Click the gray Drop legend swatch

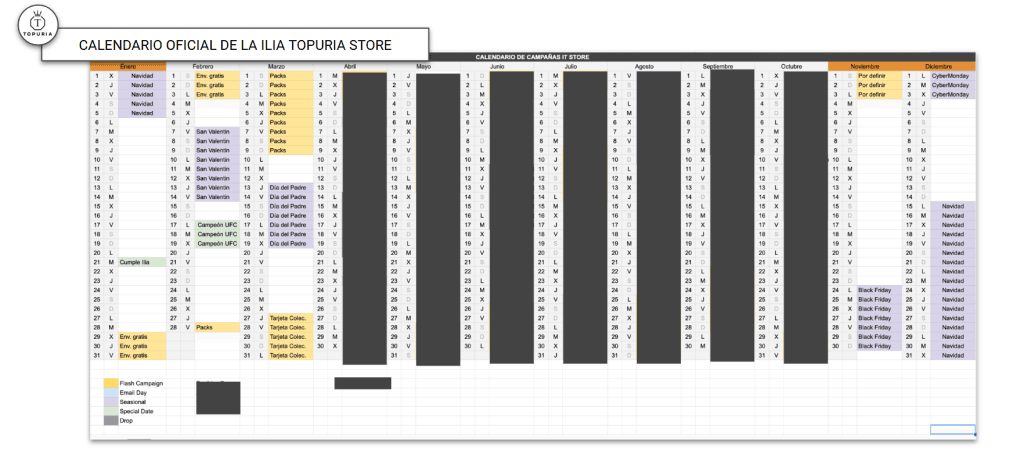pos(110,421)
